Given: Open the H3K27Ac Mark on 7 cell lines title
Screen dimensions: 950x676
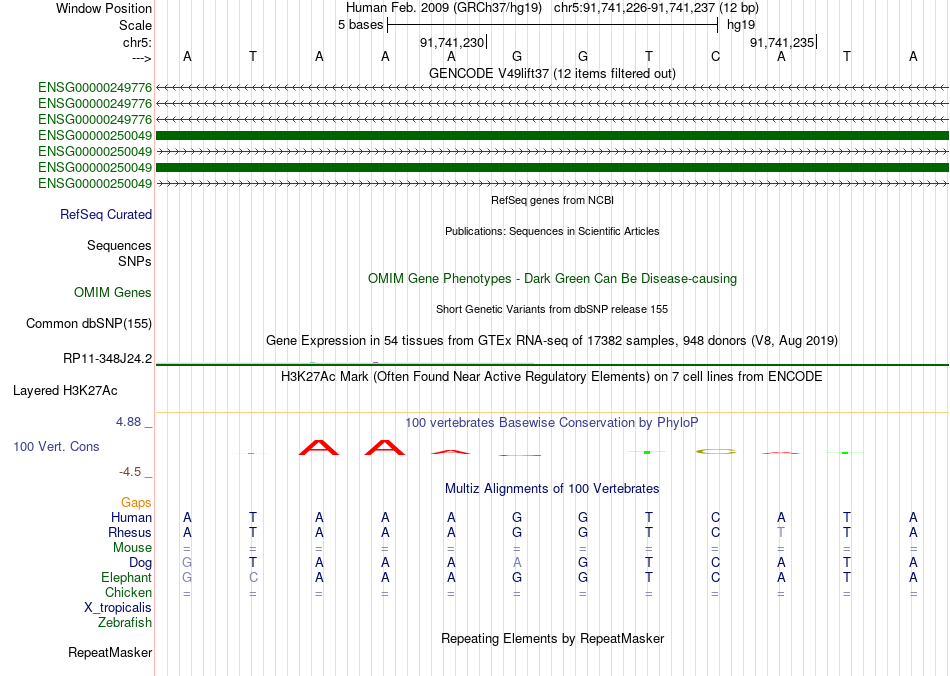Looking at the screenshot, I should pos(552,377).
